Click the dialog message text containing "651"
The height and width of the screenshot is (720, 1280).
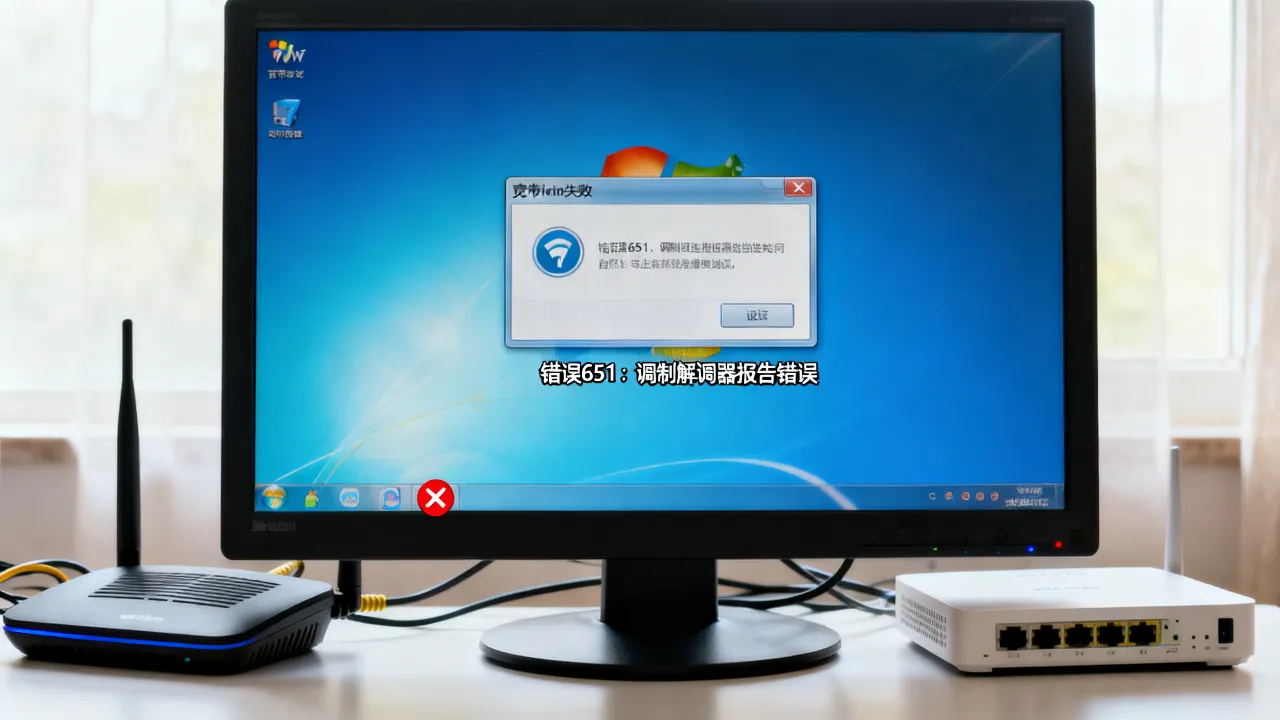pos(690,255)
